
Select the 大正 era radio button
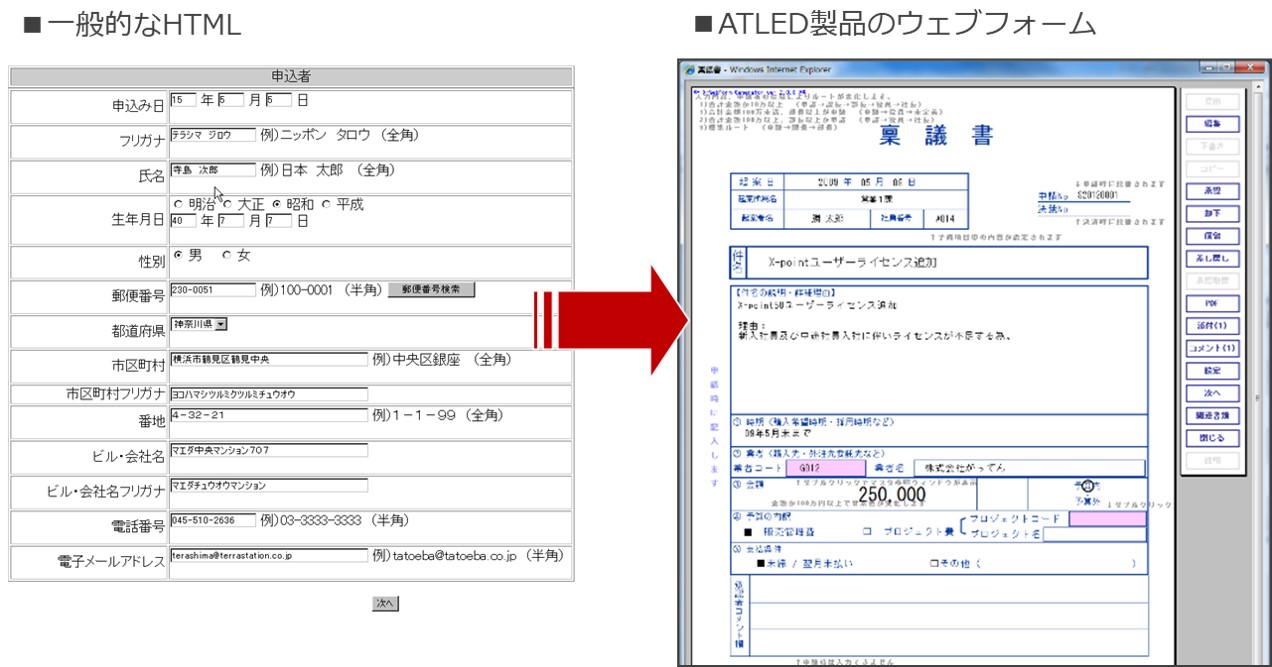pyautogui.click(x=227, y=205)
